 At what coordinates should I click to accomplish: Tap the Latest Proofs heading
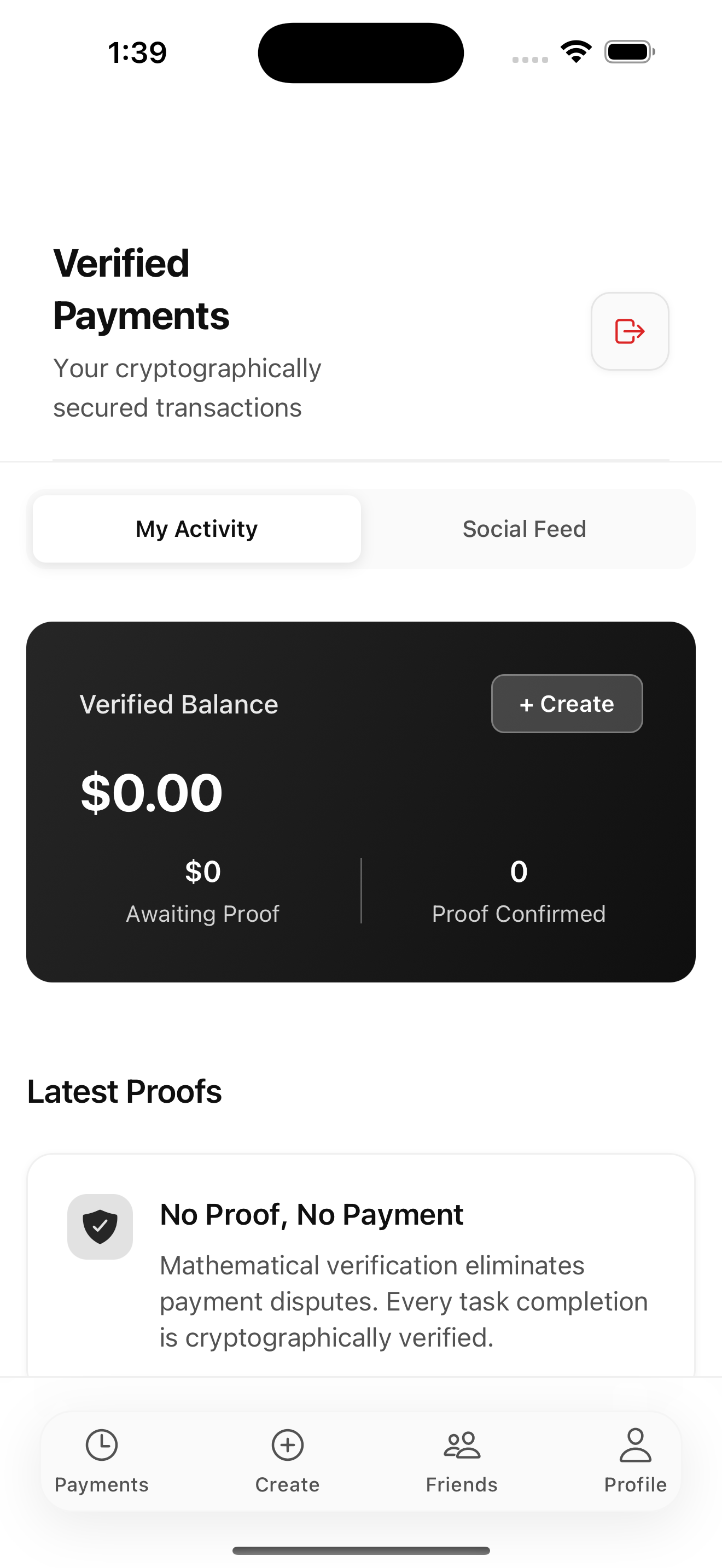pyautogui.click(x=125, y=1091)
